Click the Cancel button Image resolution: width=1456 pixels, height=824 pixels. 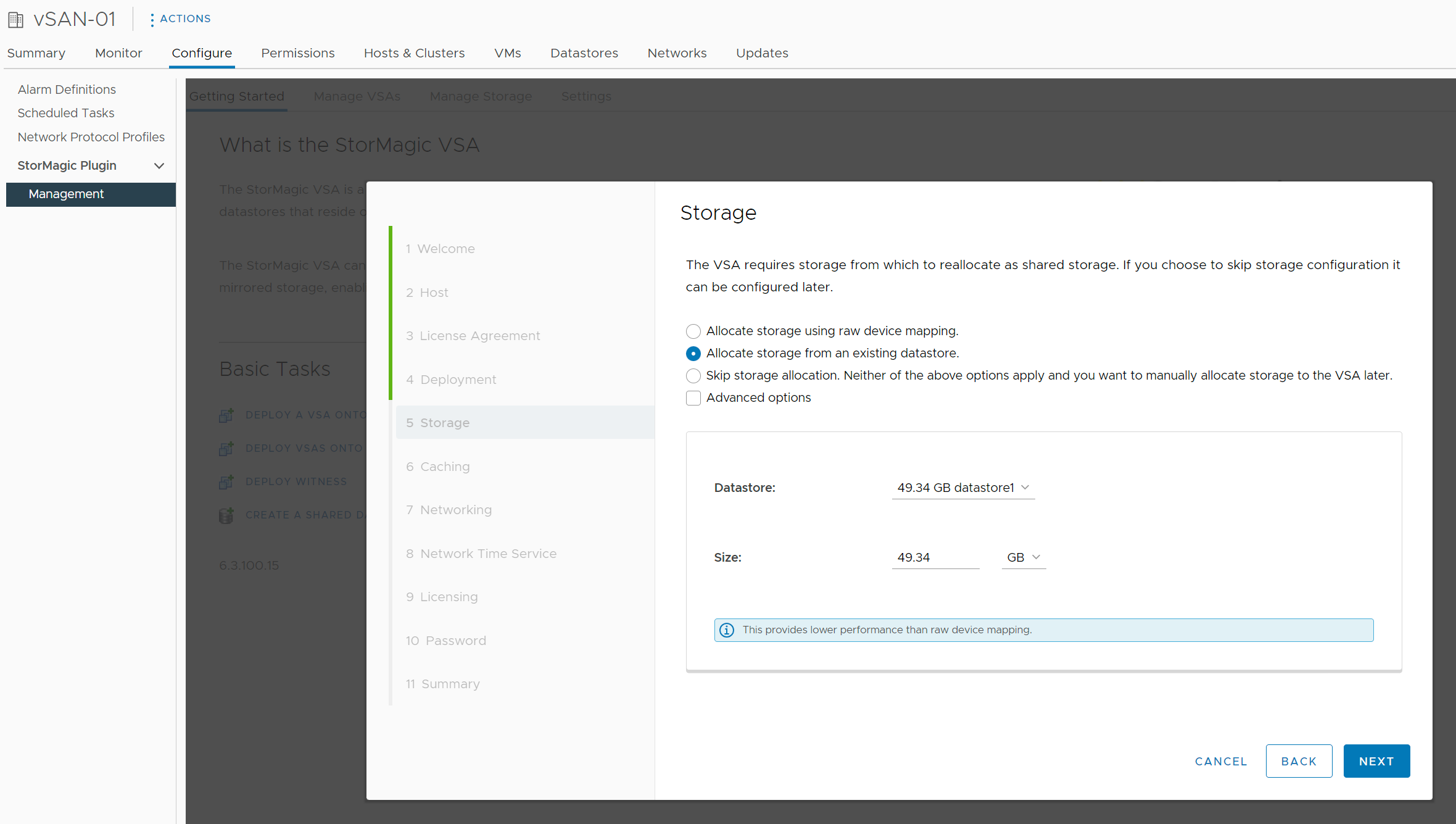[1221, 761]
